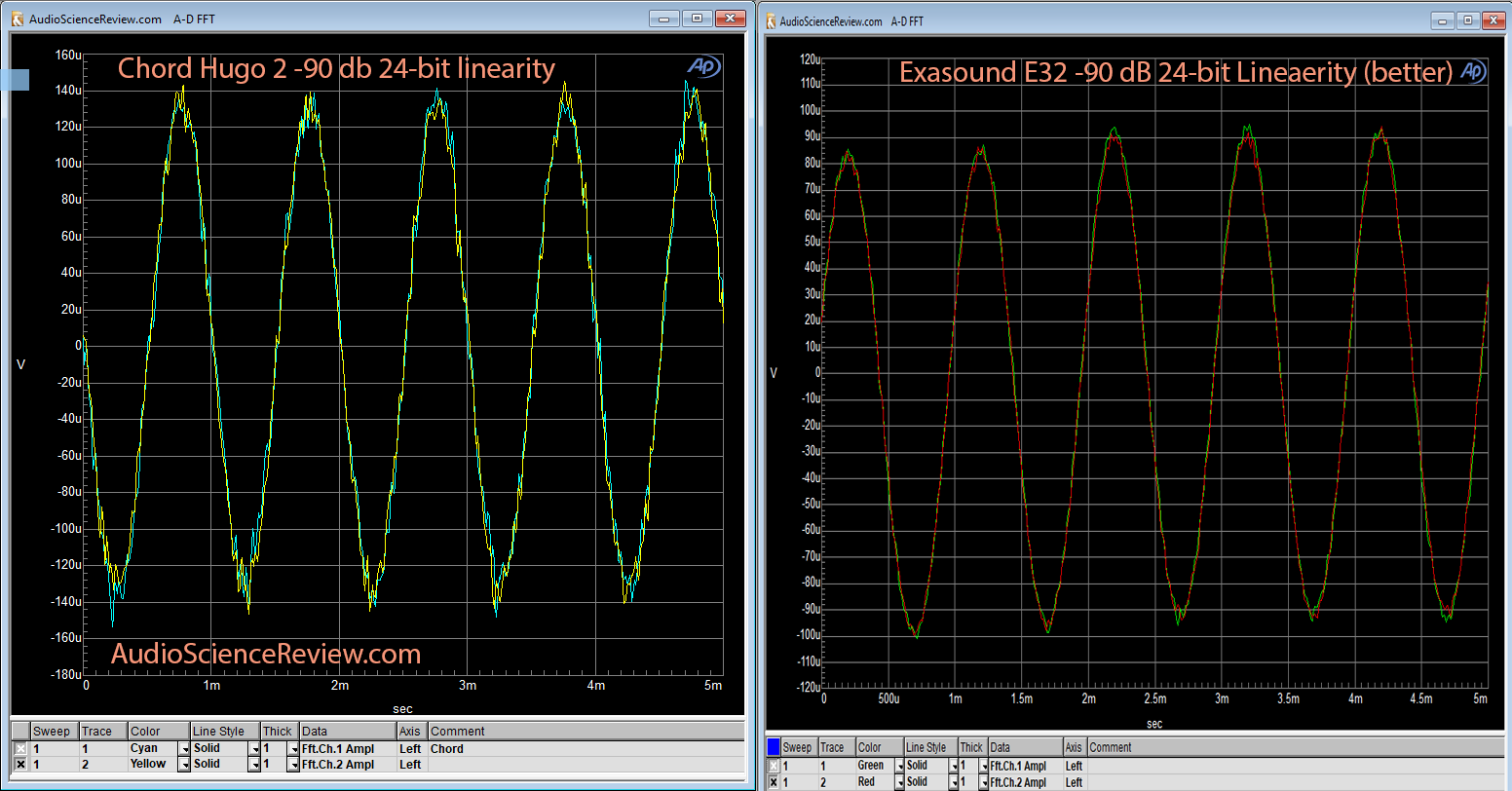1512x791 pixels.
Task: Click the 500u label on Exasound X axis
Action: 889,699
